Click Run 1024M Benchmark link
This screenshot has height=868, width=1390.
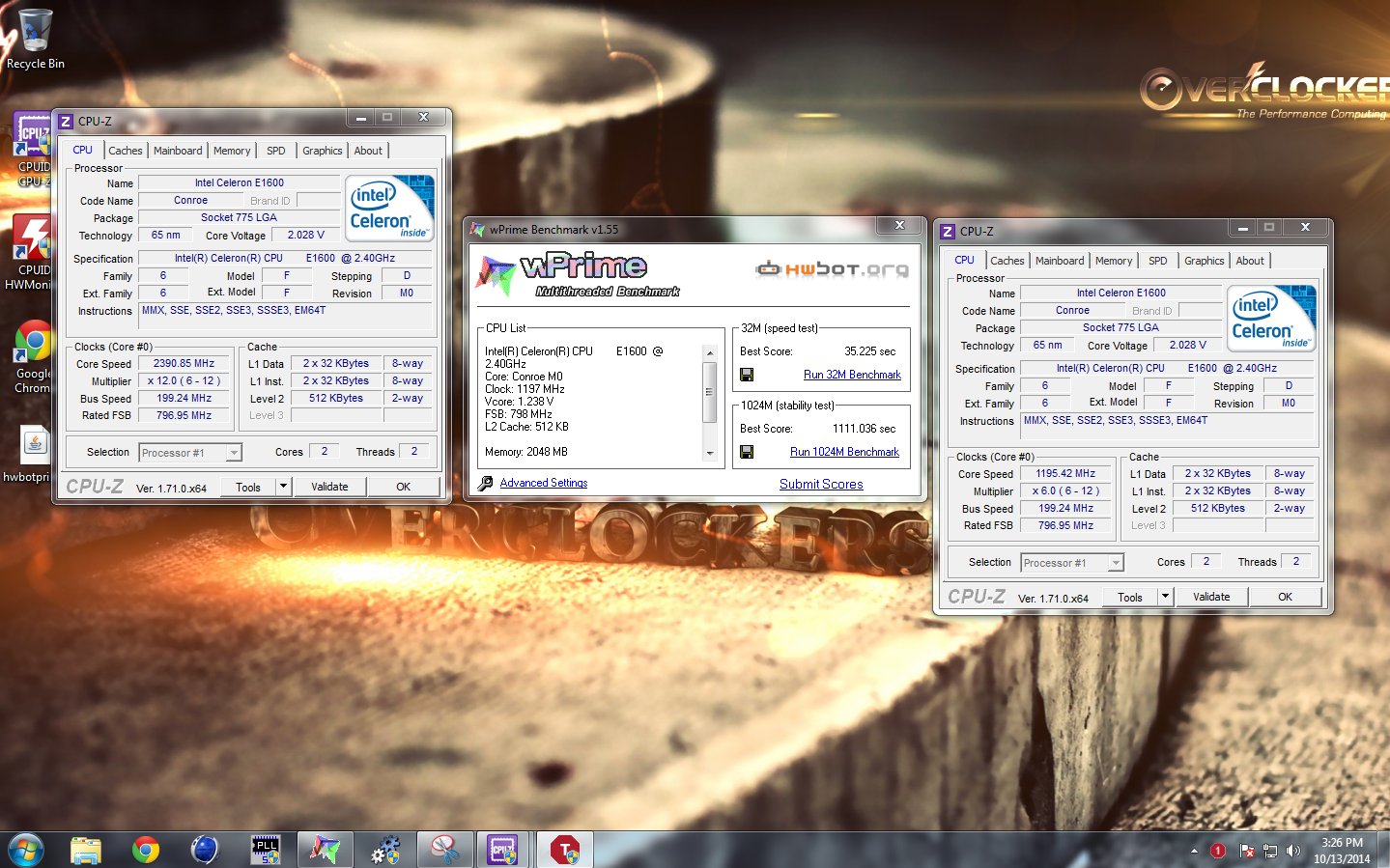coord(844,452)
